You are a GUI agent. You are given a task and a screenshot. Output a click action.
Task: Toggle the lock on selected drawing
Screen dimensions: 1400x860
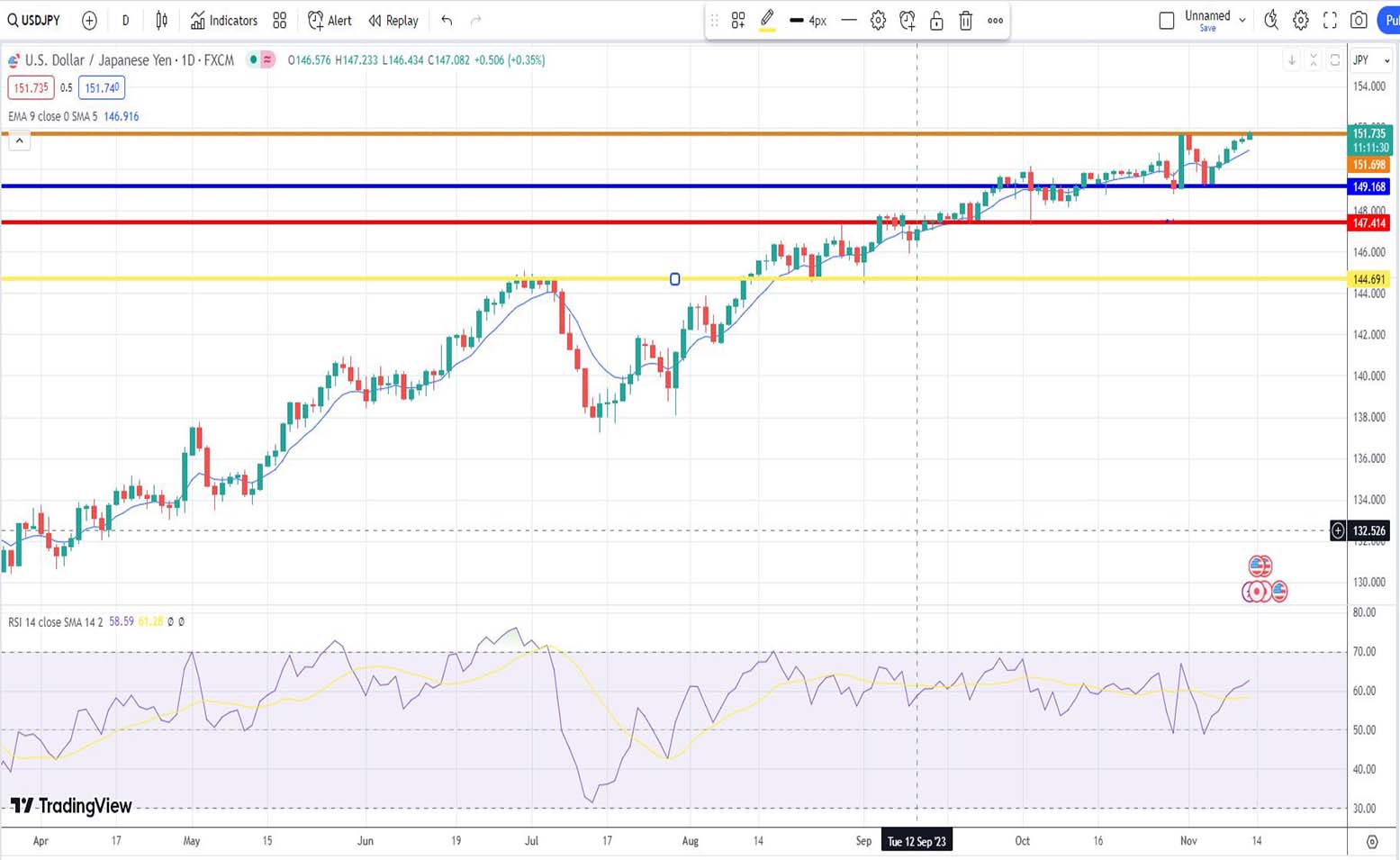(936, 21)
